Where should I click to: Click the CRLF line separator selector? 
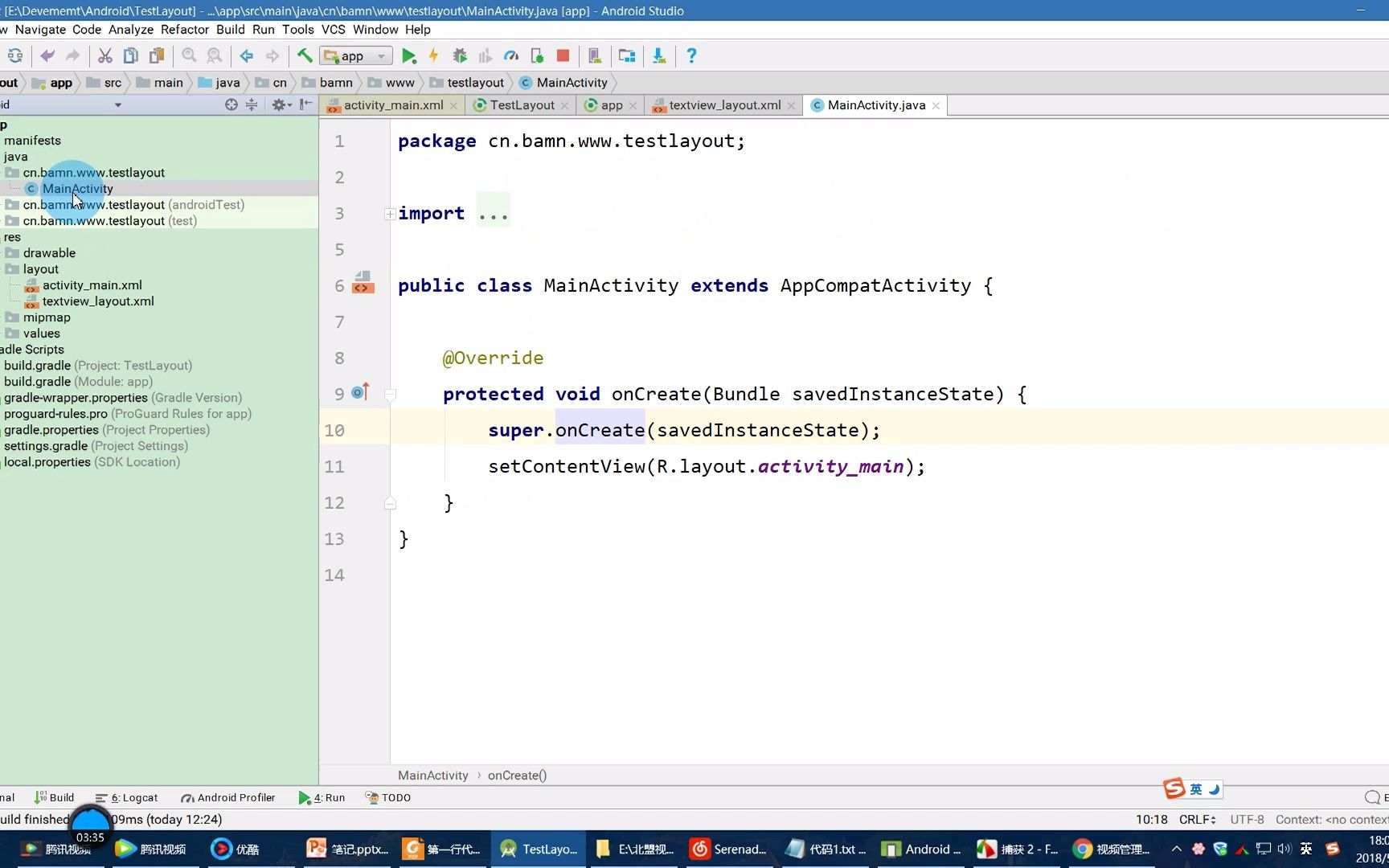coord(1198,820)
